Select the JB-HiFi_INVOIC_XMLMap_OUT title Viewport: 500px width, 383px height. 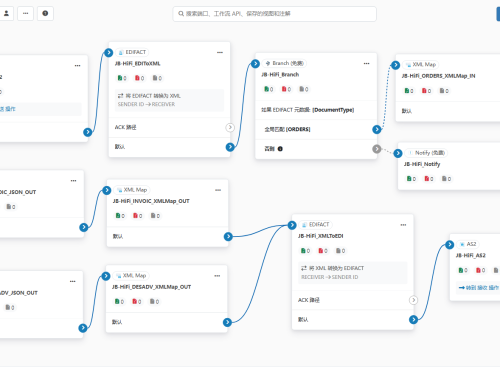point(151,201)
